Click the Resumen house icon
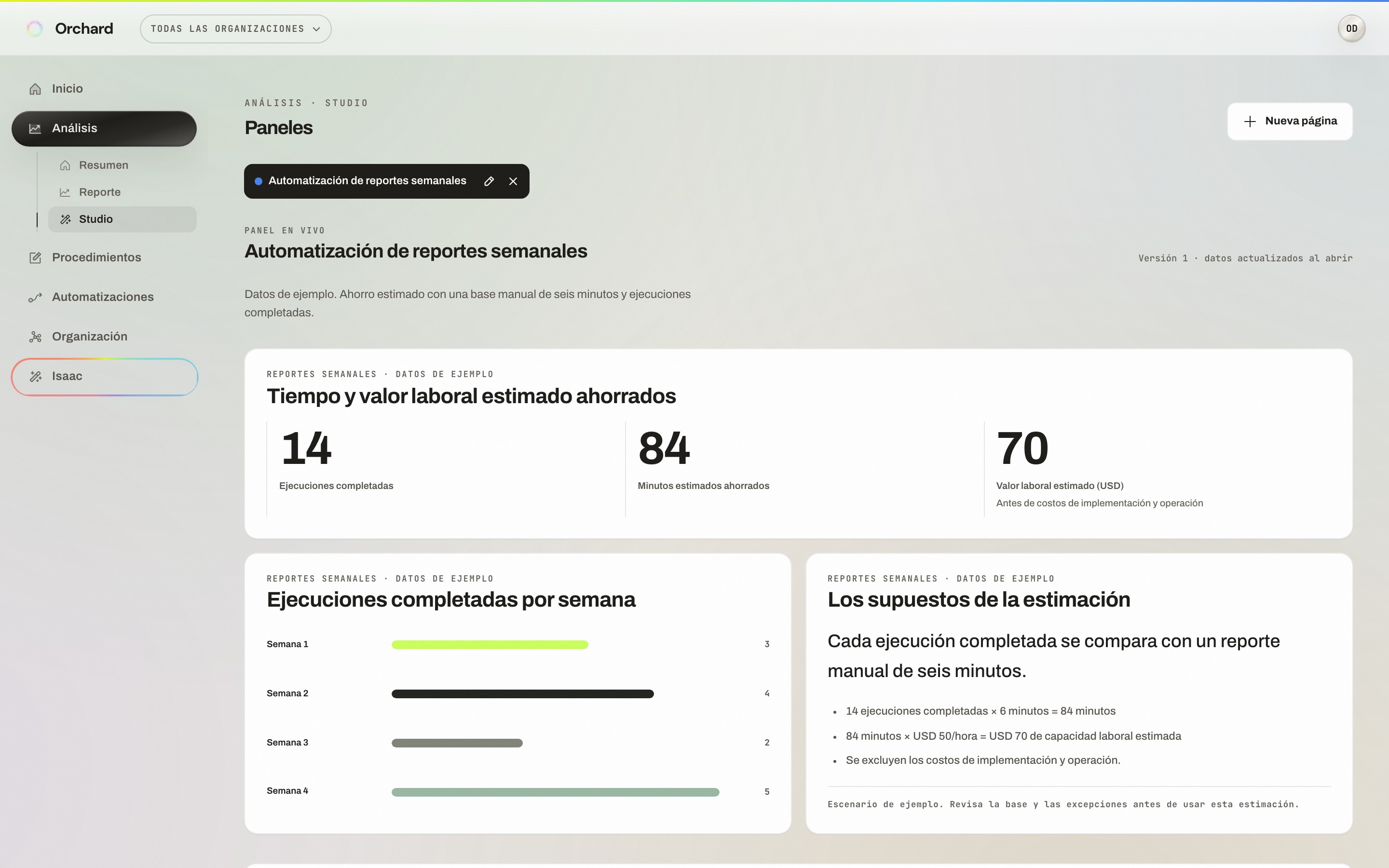The image size is (1389, 868). (66, 165)
